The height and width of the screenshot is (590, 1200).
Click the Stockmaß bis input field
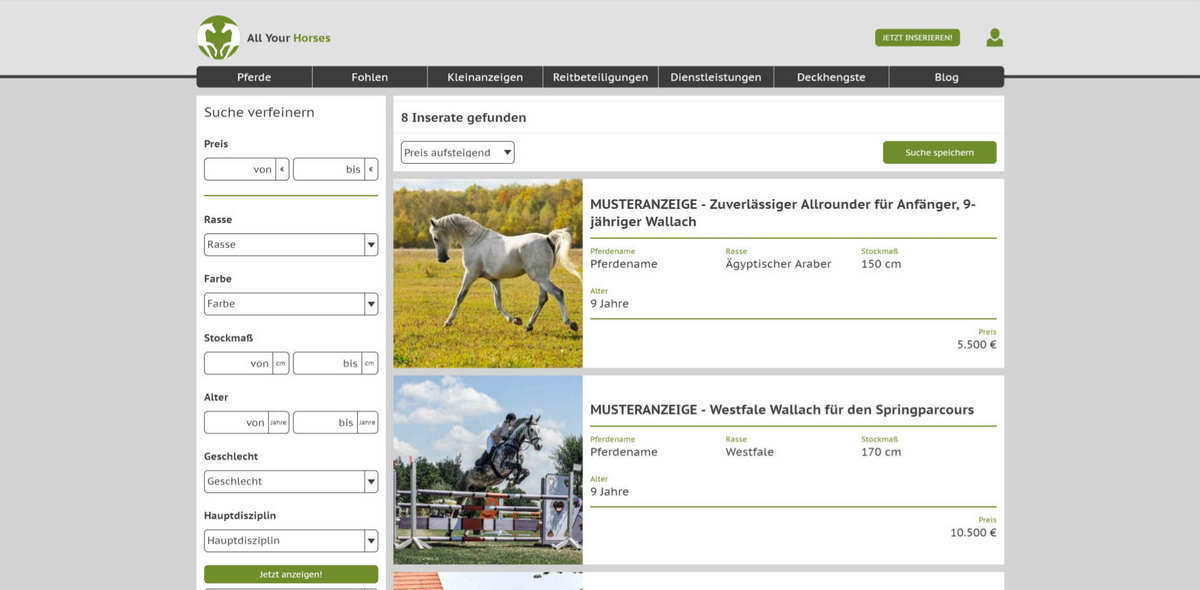pos(327,364)
